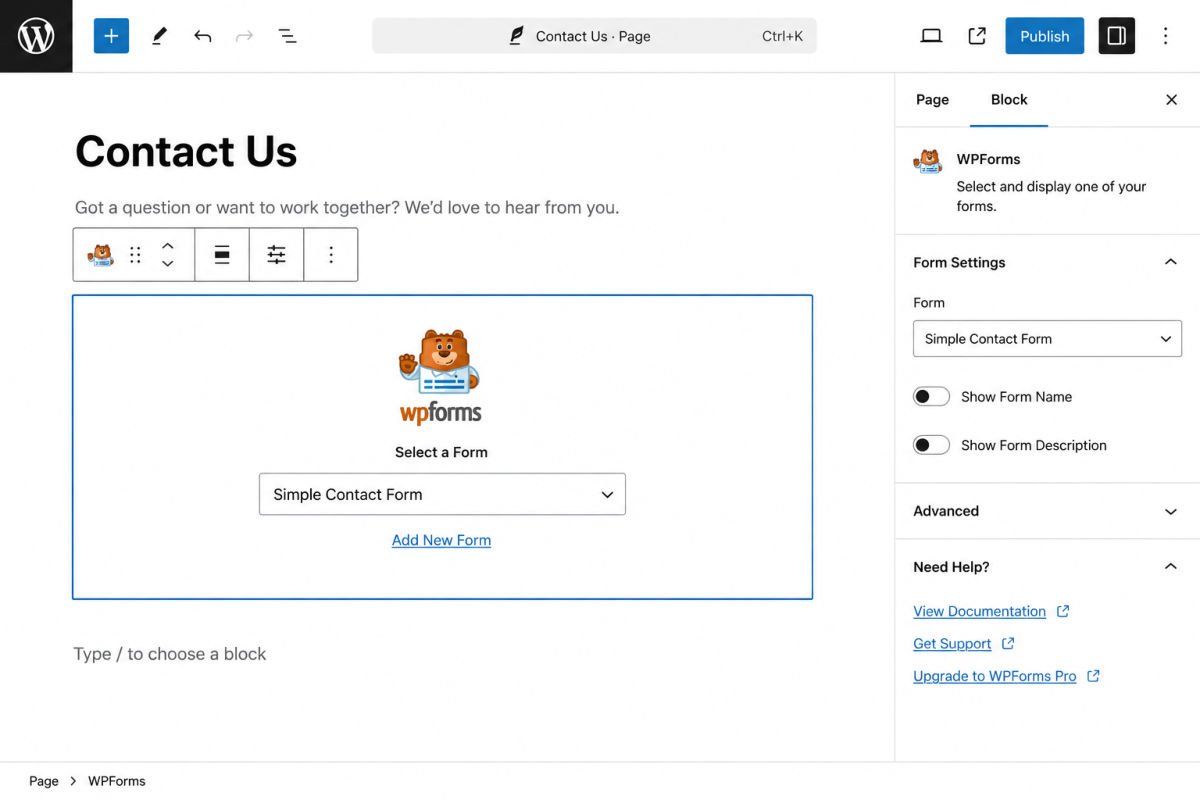1200x800 pixels.
Task: Open Document Overview list view
Action: (287, 36)
